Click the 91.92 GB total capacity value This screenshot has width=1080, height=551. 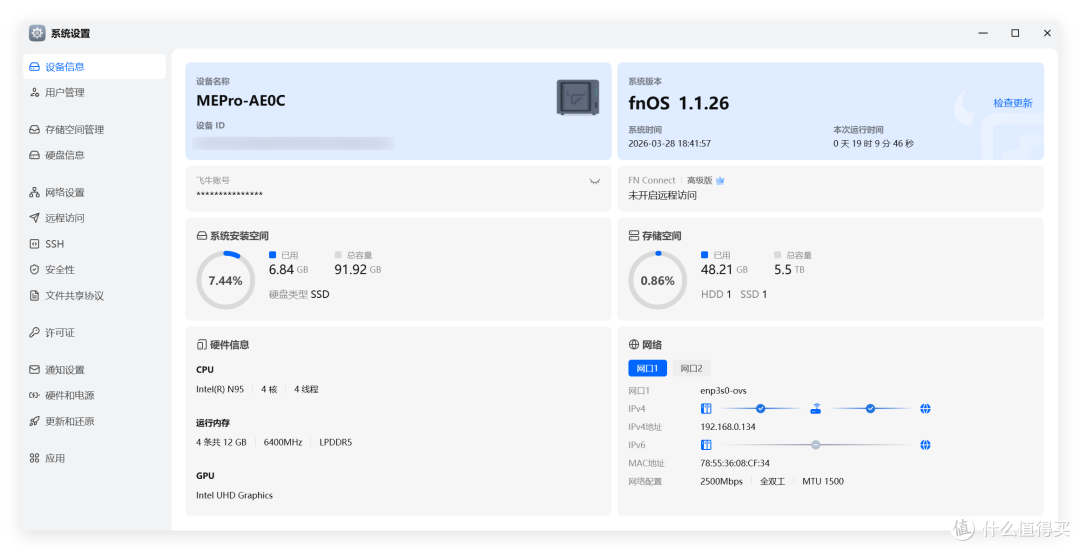[x=357, y=270]
